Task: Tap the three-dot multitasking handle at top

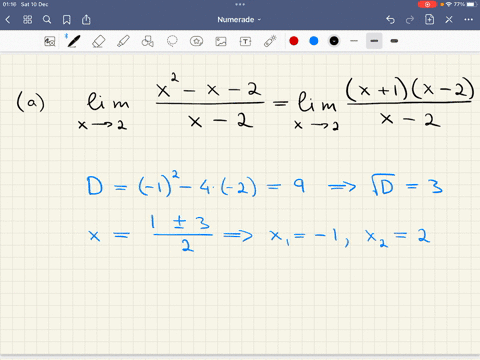Action: click(x=240, y=4)
